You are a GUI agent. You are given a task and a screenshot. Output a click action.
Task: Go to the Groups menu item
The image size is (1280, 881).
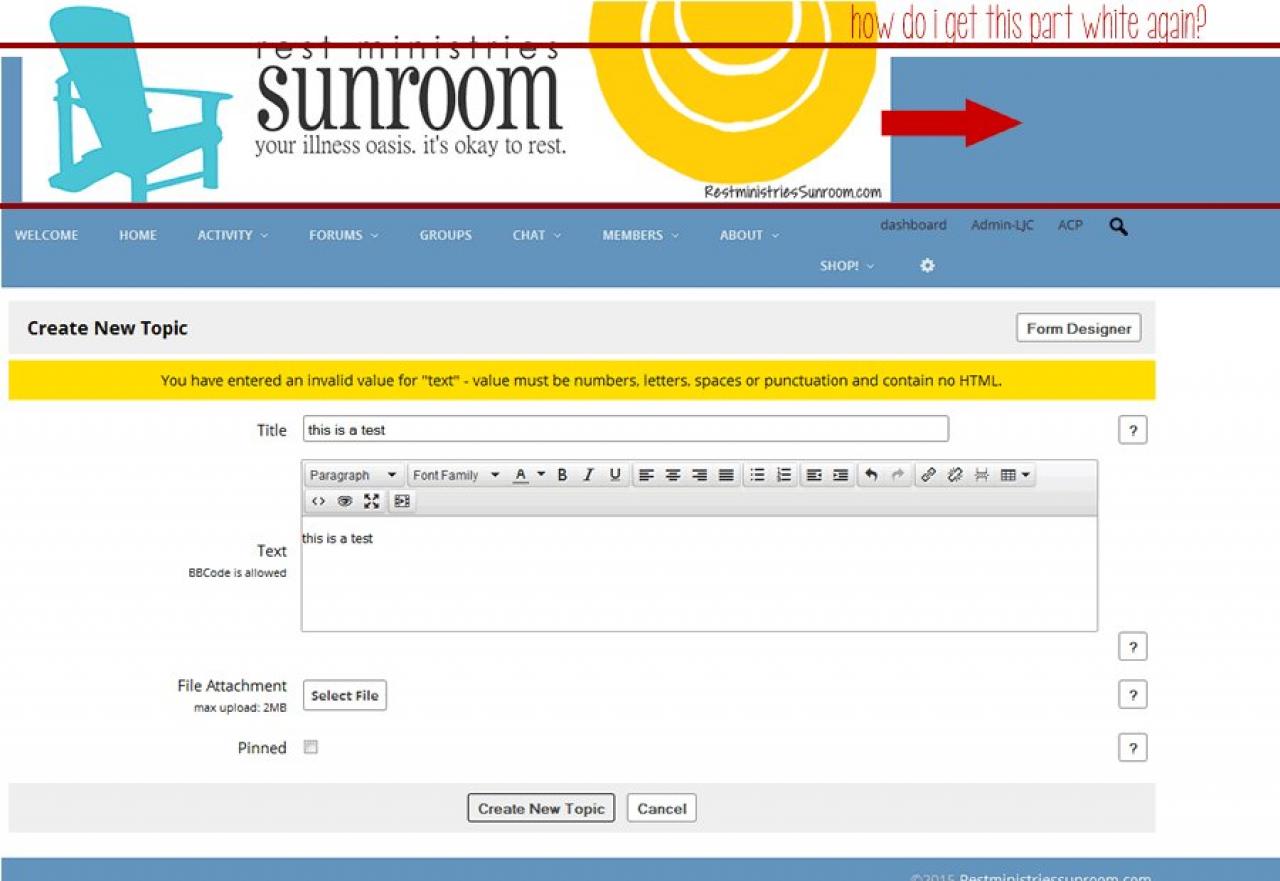445,235
